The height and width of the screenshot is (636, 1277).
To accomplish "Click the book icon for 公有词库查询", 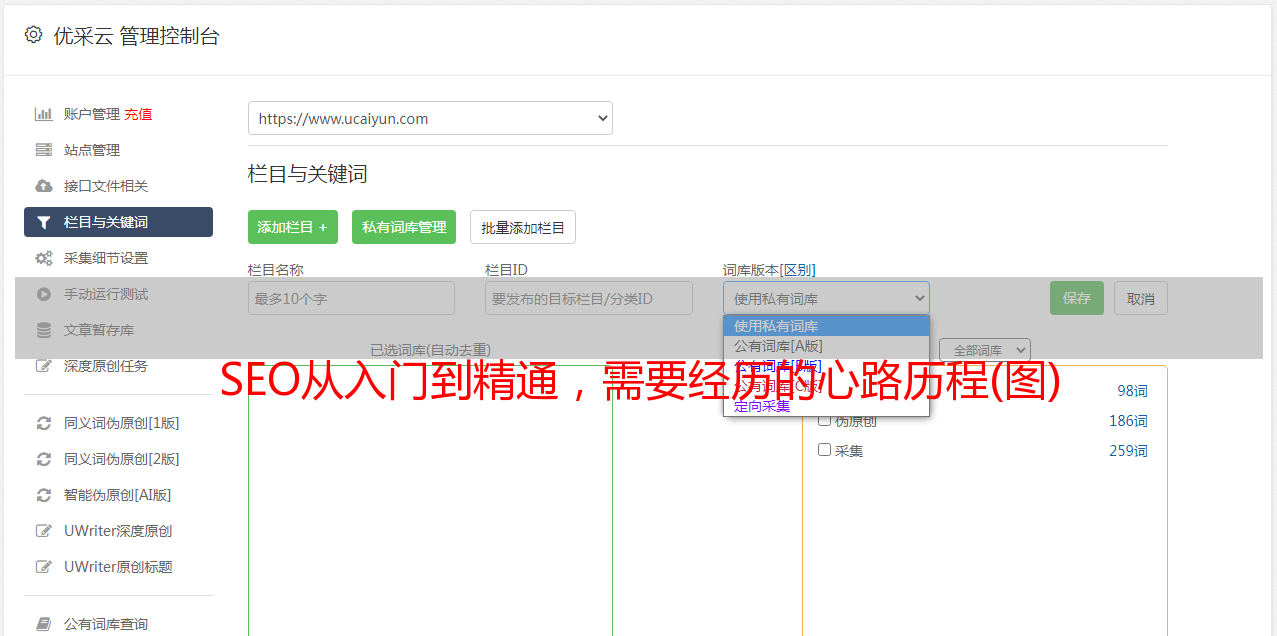I will pos(44,624).
